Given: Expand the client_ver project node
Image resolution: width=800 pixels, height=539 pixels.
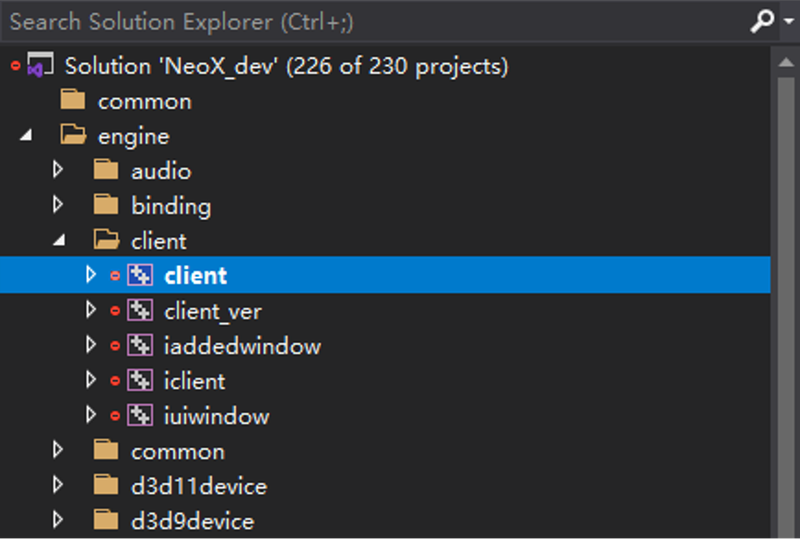Looking at the screenshot, I should [91, 310].
